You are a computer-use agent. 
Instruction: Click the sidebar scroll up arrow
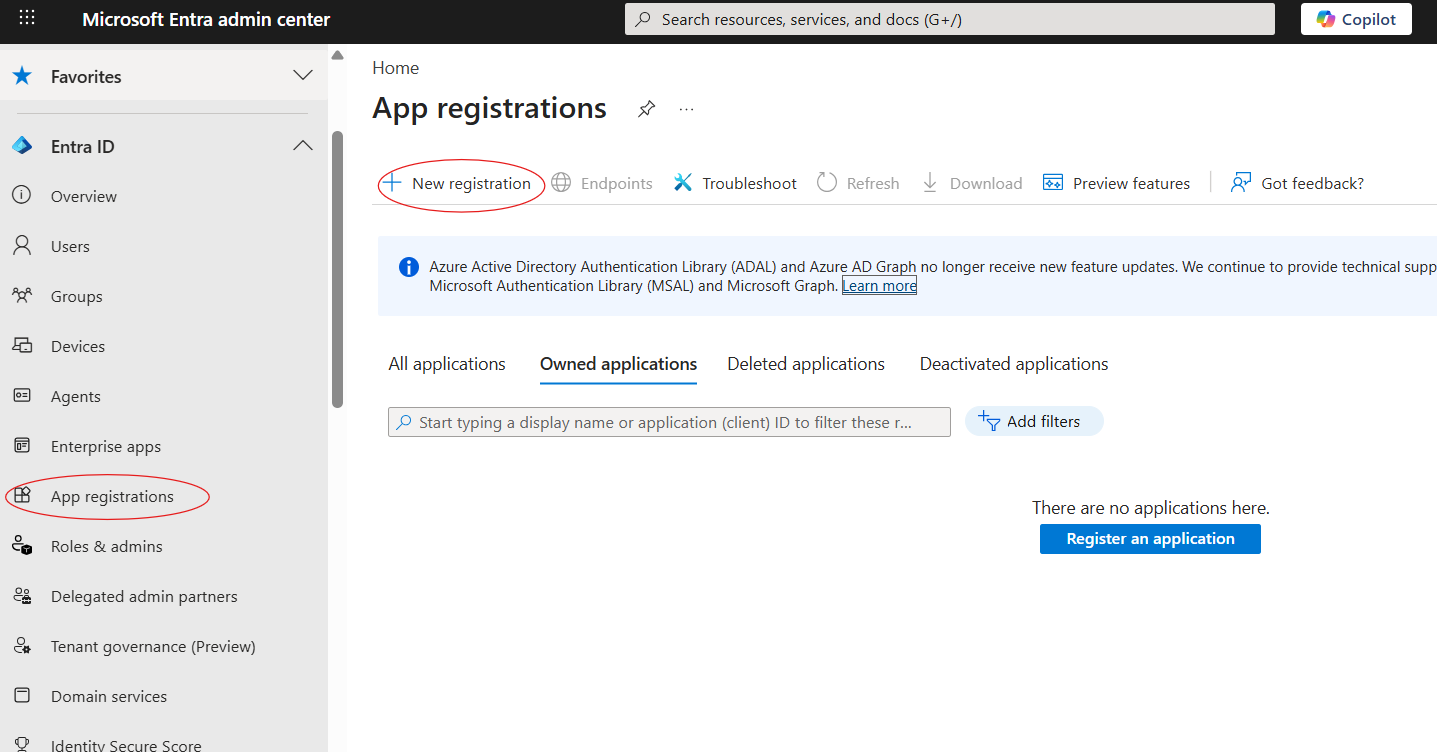[338, 56]
